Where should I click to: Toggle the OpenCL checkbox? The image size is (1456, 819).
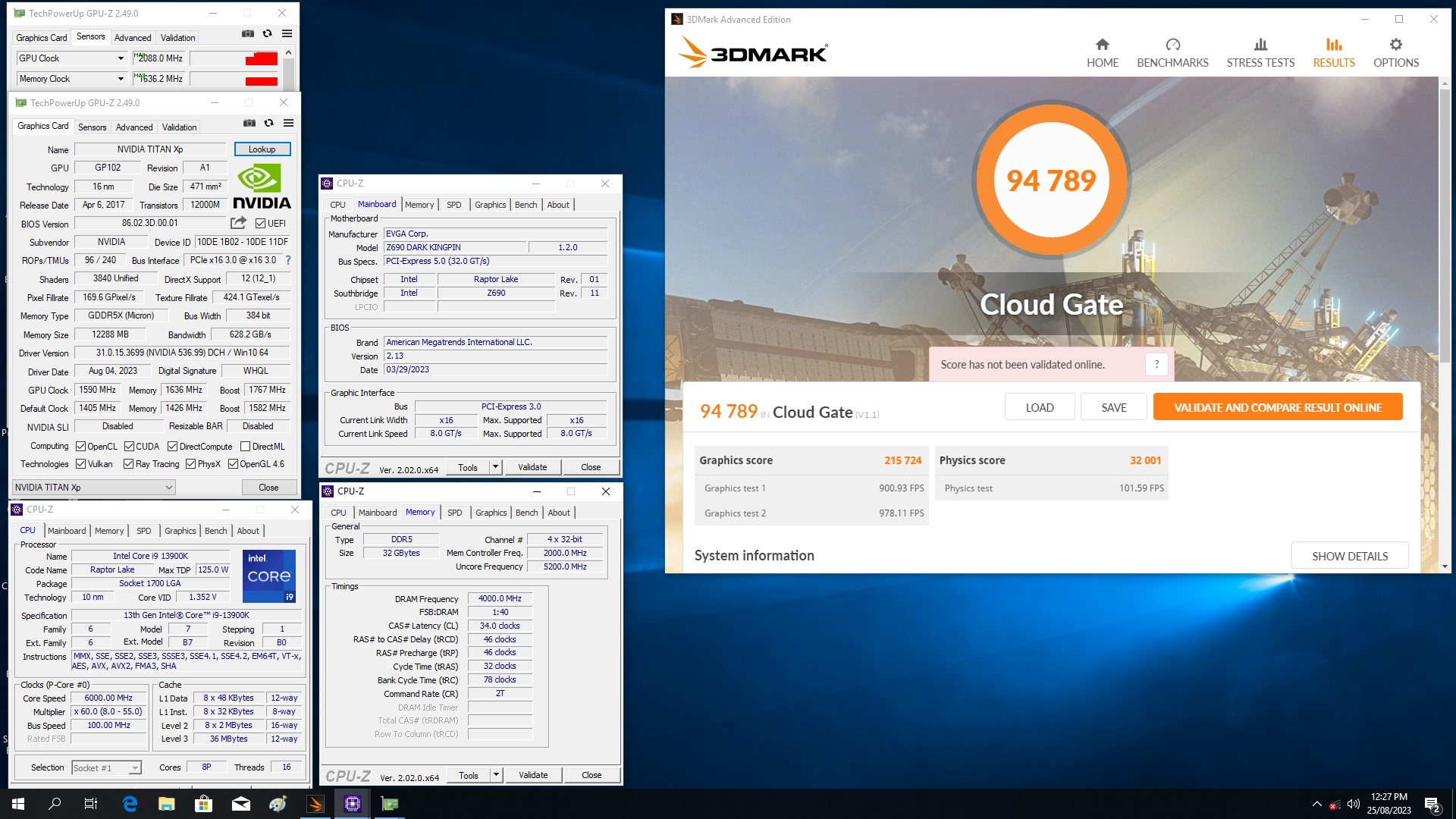pyautogui.click(x=80, y=447)
